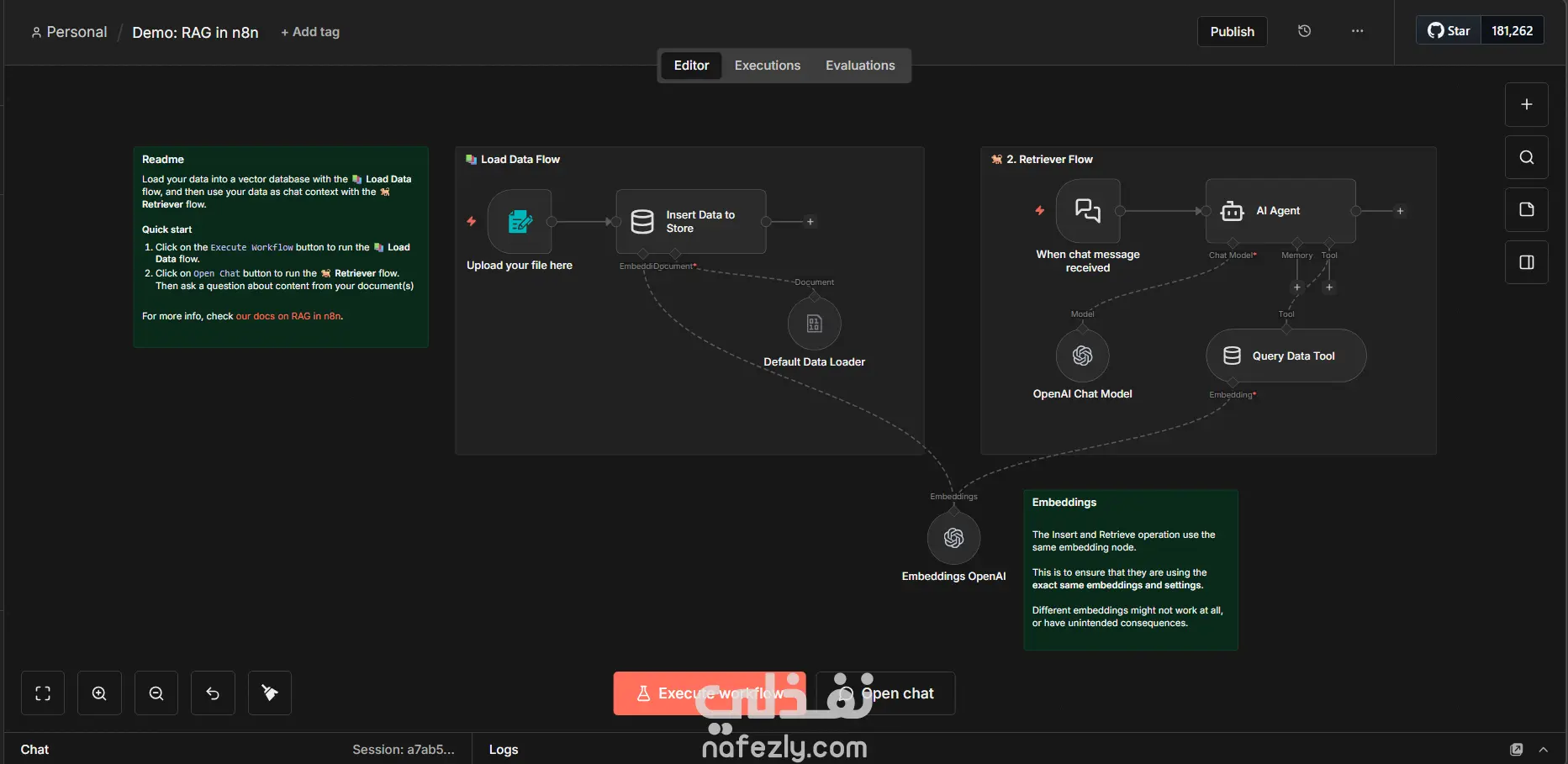
Task: Select the Query Data Tool node
Action: tap(1286, 356)
